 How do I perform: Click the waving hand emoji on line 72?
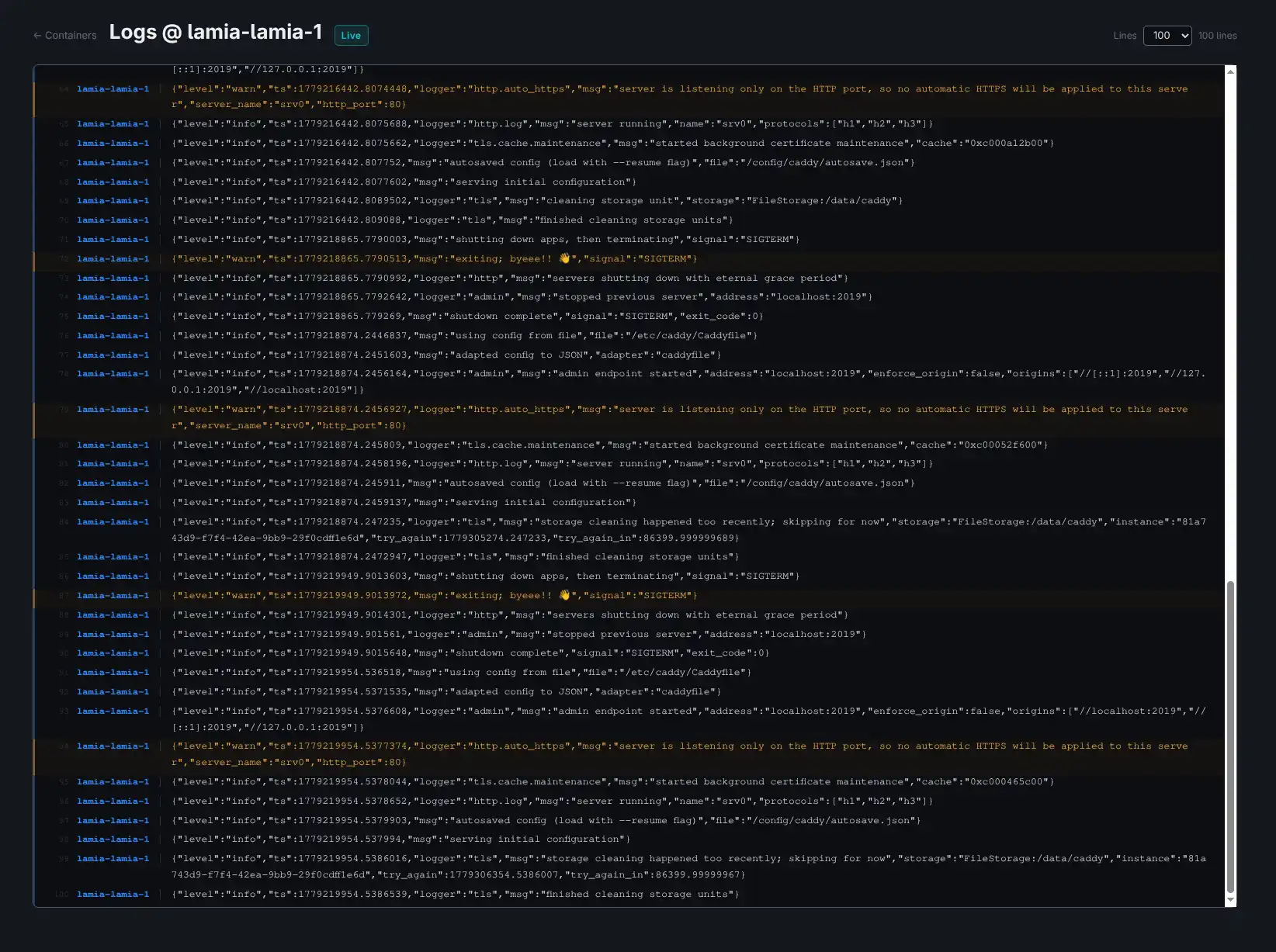564,258
